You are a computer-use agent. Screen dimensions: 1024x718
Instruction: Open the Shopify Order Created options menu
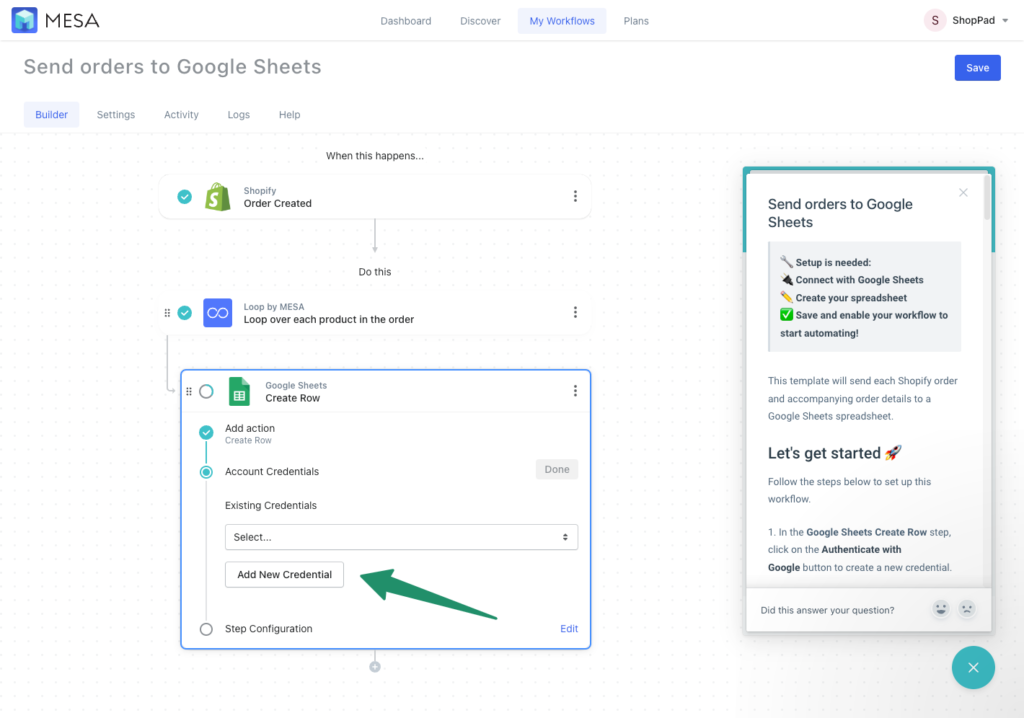(575, 196)
